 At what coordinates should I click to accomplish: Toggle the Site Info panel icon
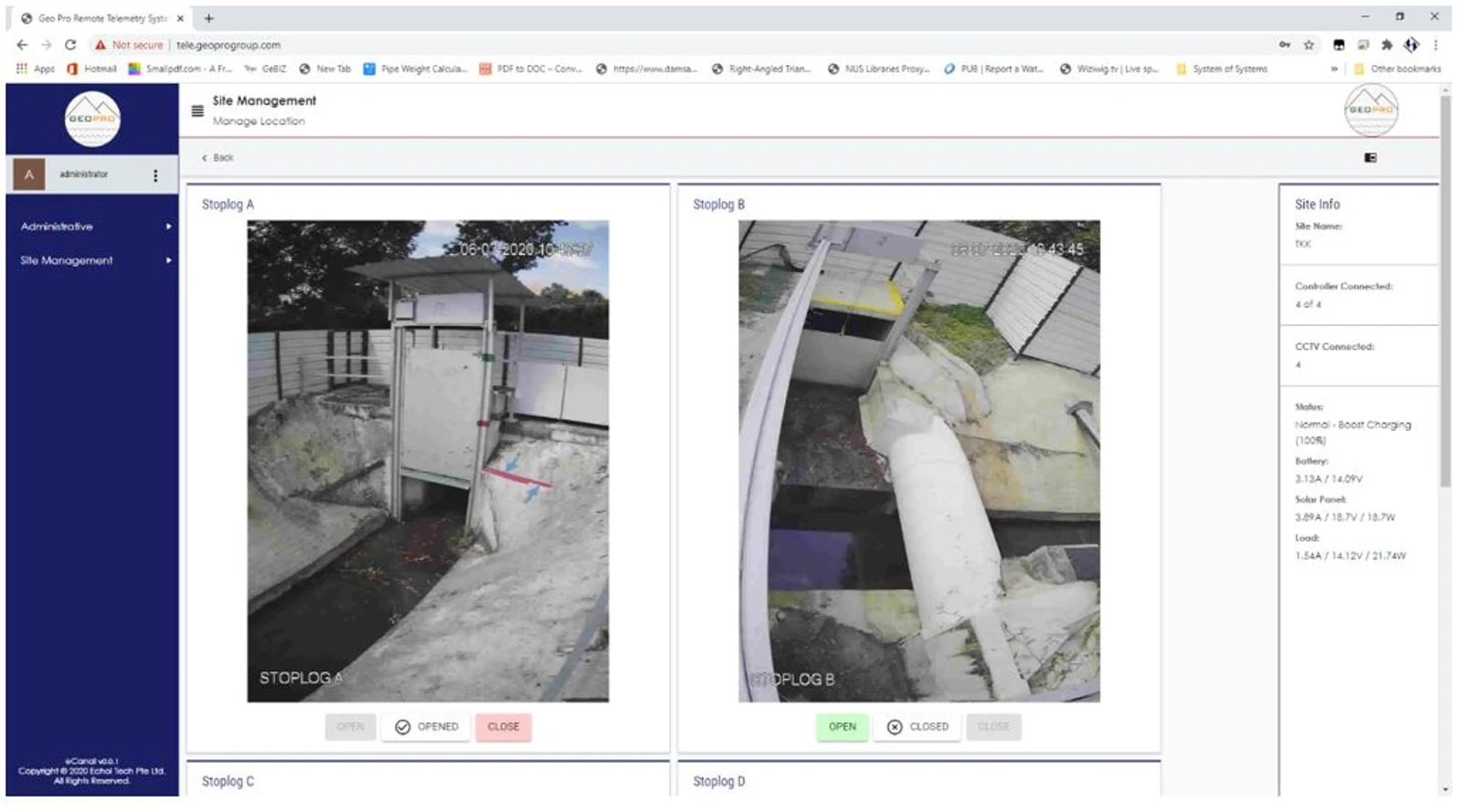click(x=1370, y=158)
